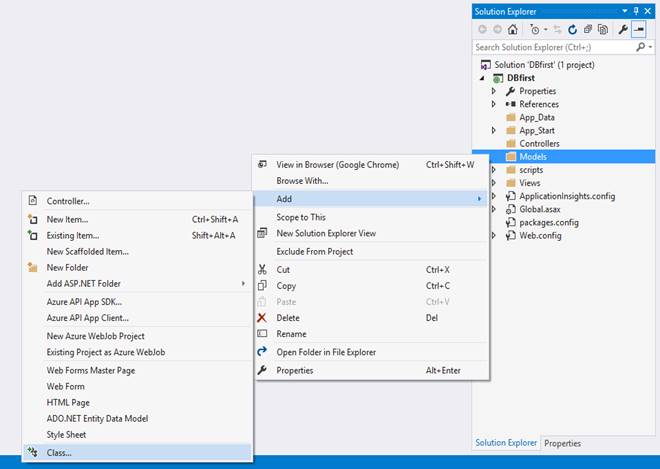660x469 pixels.
Task: Click the References node icon
Action: (511, 104)
